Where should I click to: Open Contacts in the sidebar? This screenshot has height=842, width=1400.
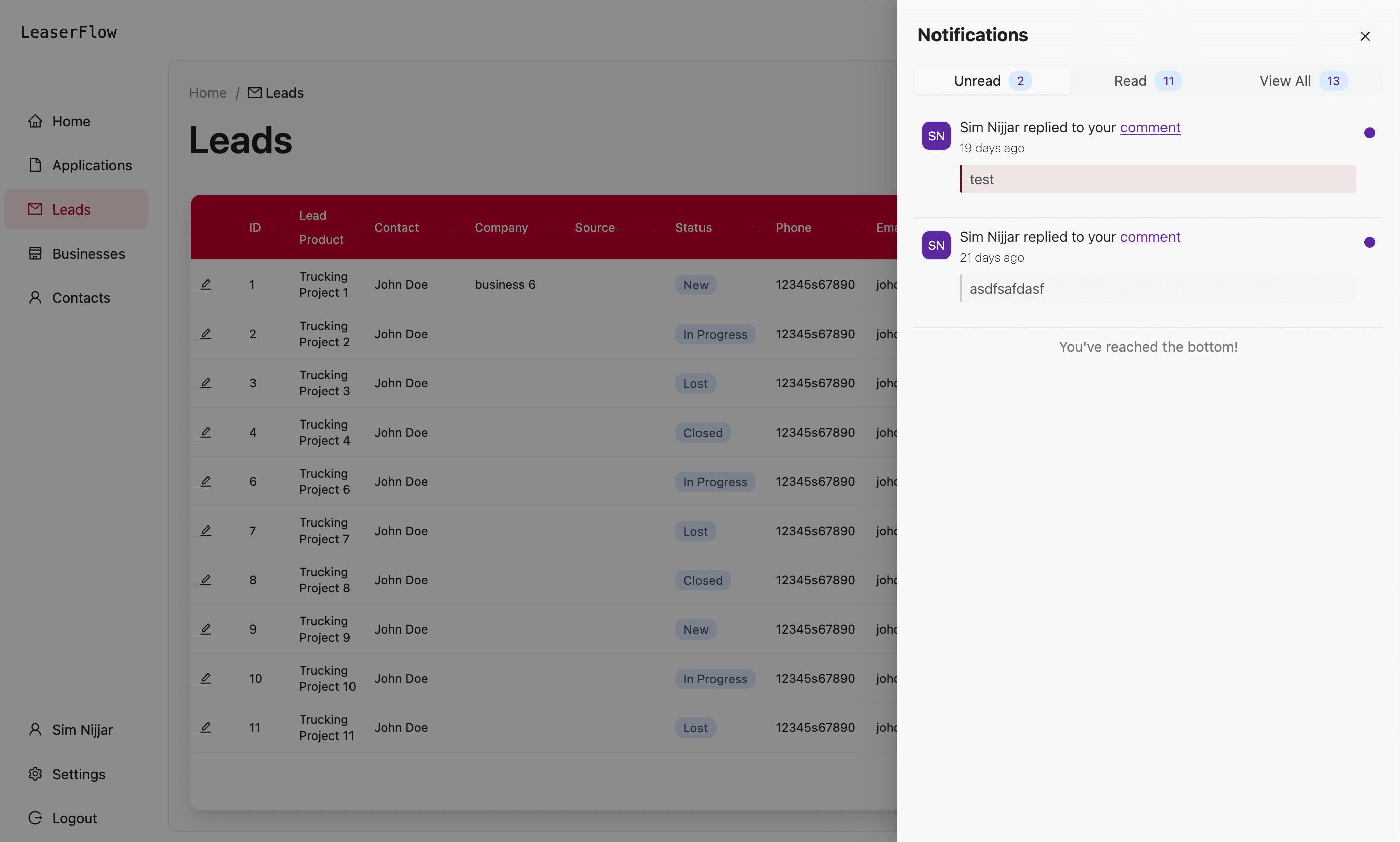[76, 298]
